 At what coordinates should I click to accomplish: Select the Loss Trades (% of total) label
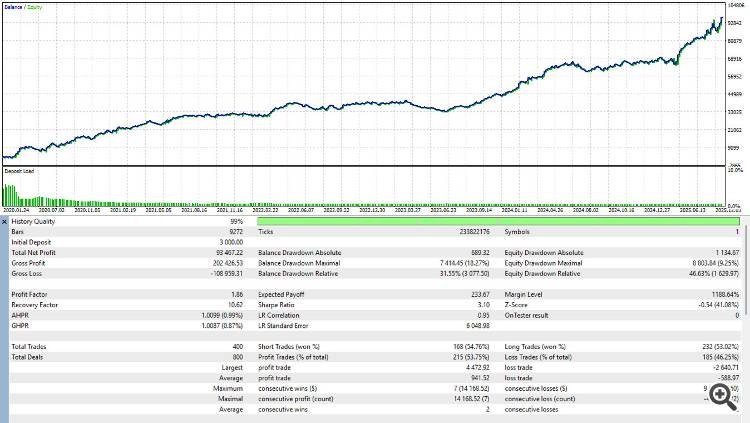[x=538, y=357]
